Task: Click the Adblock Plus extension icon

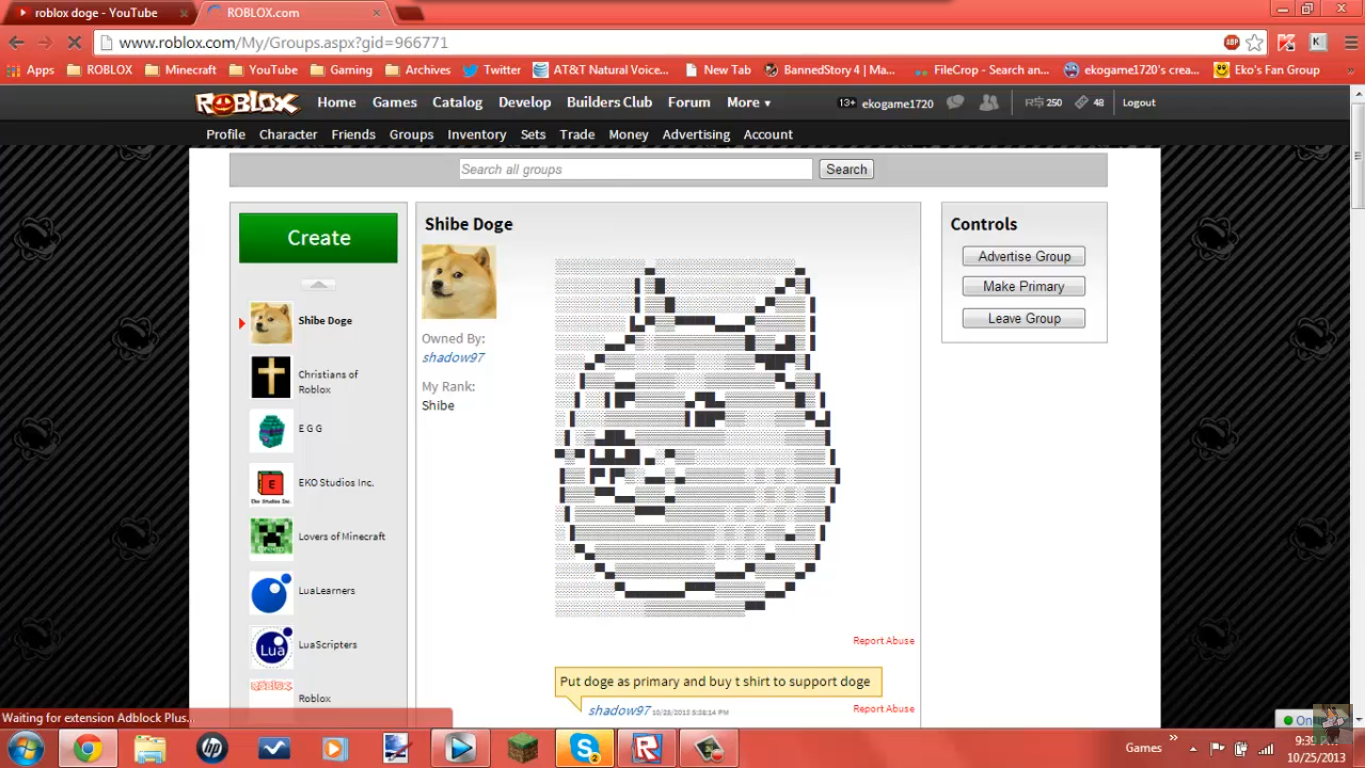Action: click(1231, 43)
